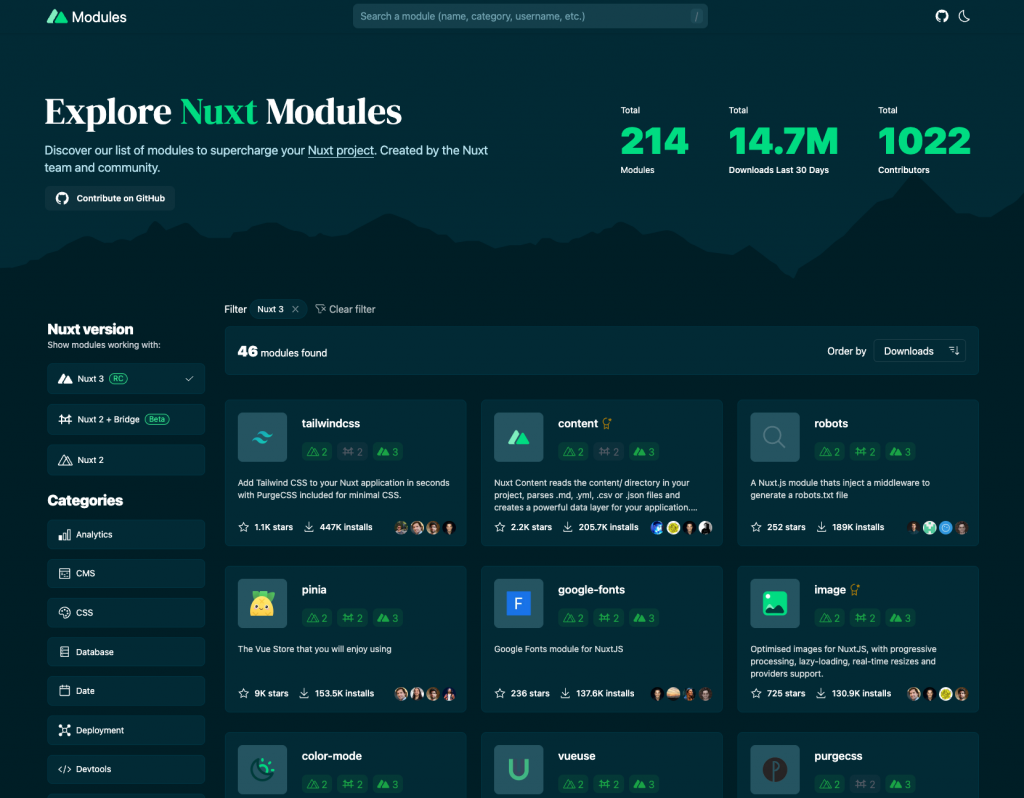Click the content 2.2K stars icon
The height and width of the screenshot is (798, 1024).
point(500,527)
